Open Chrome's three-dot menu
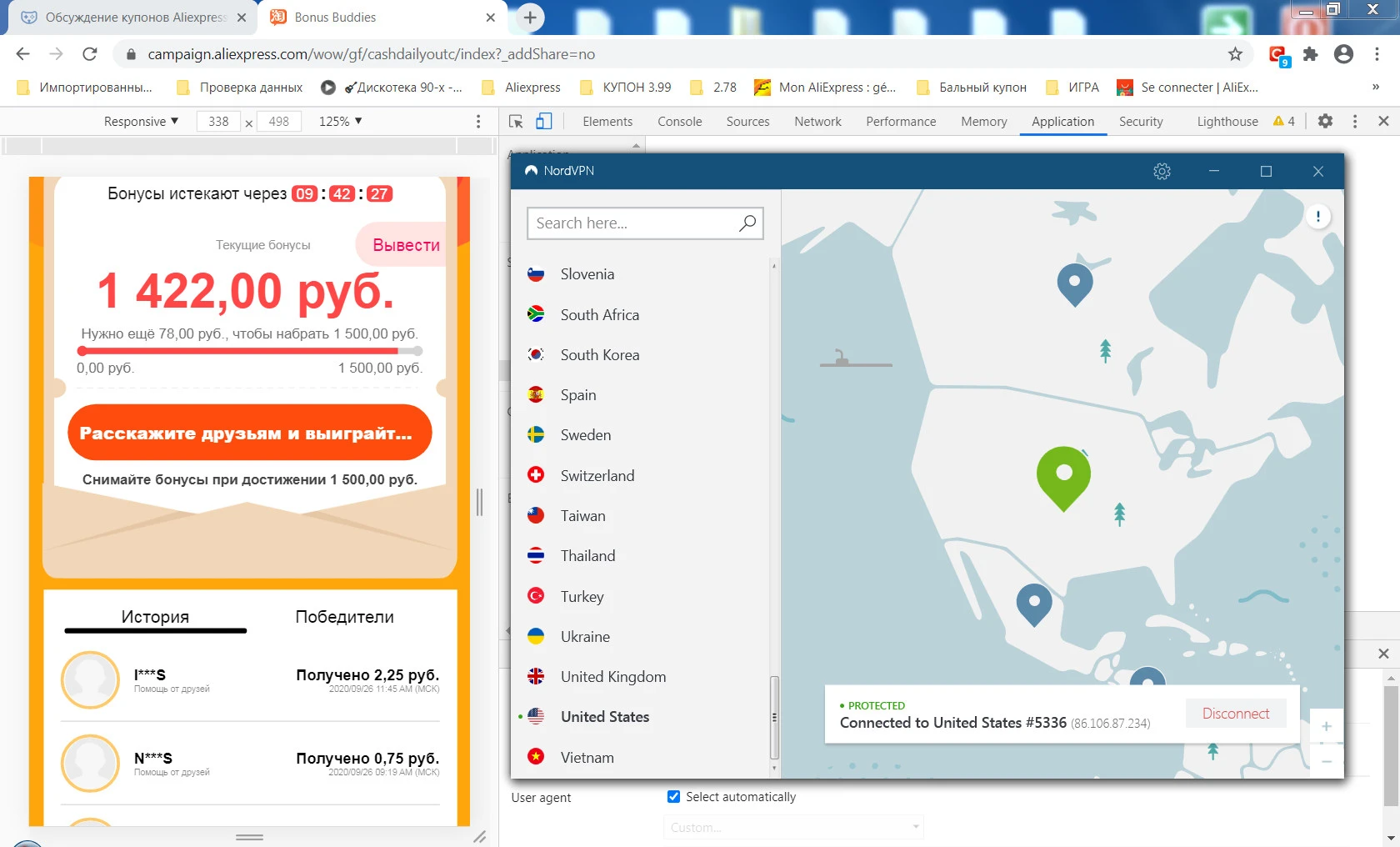 (x=1377, y=54)
